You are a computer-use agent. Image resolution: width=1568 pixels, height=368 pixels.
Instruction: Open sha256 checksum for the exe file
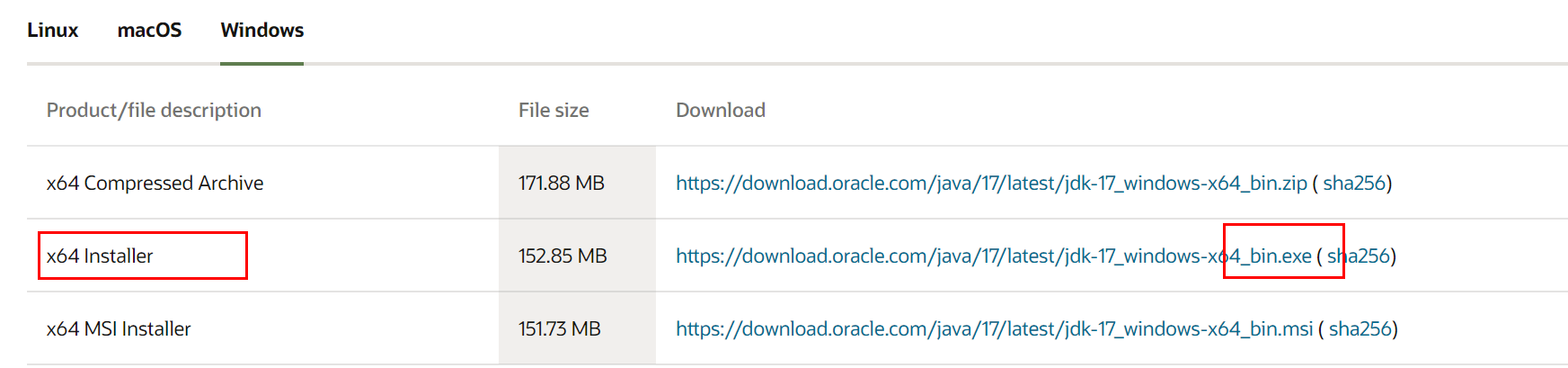(1359, 256)
